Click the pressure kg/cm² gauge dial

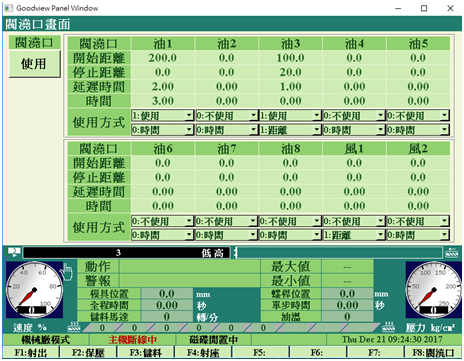pyautogui.click(x=434, y=289)
